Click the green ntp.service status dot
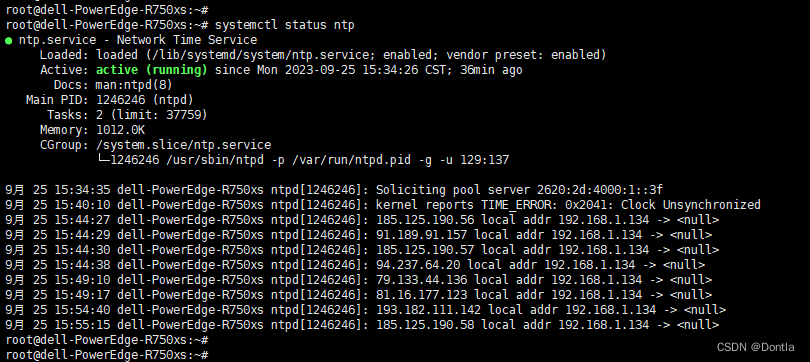810x362 pixels. [x=9, y=41]
